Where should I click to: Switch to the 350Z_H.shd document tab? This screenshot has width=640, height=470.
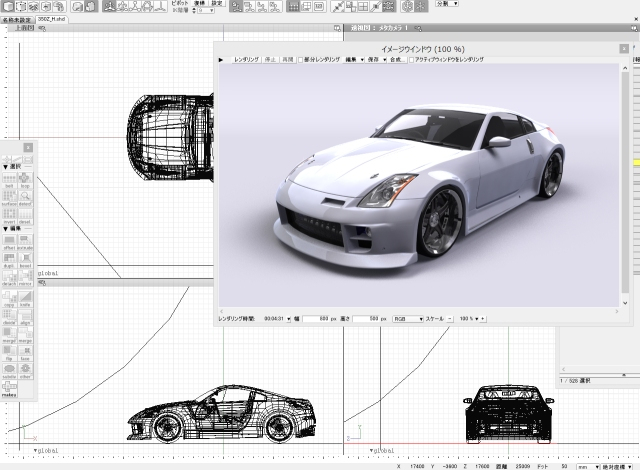point(49,19)
